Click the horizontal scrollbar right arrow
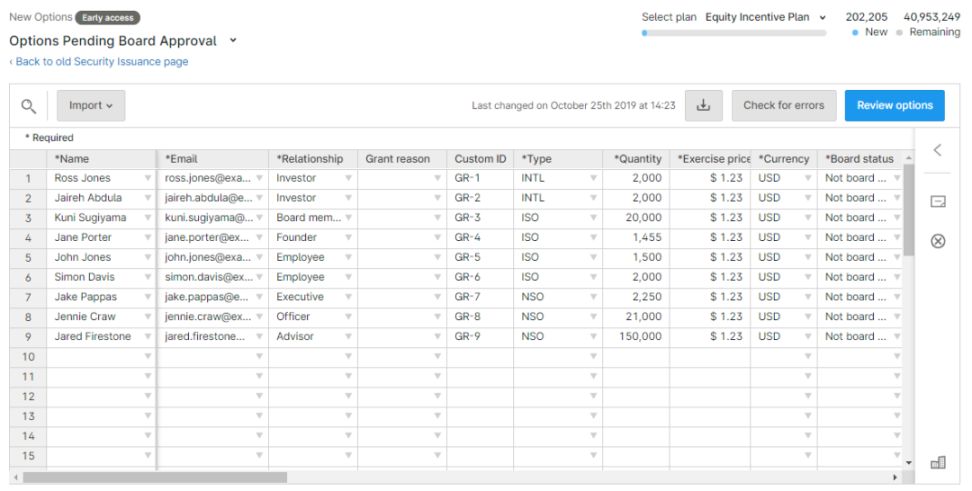 pyautogui.click(x=895, y=478)
